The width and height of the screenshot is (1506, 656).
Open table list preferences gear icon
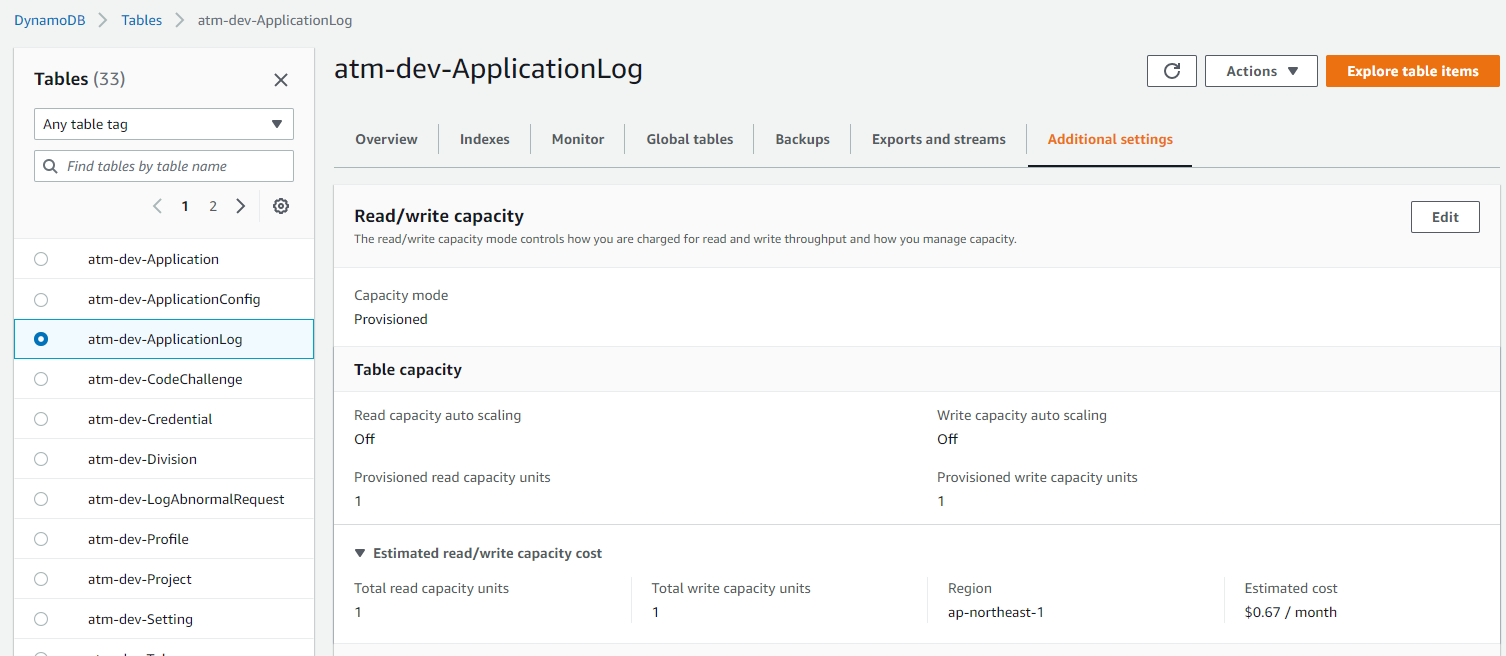tap(281, 206)
